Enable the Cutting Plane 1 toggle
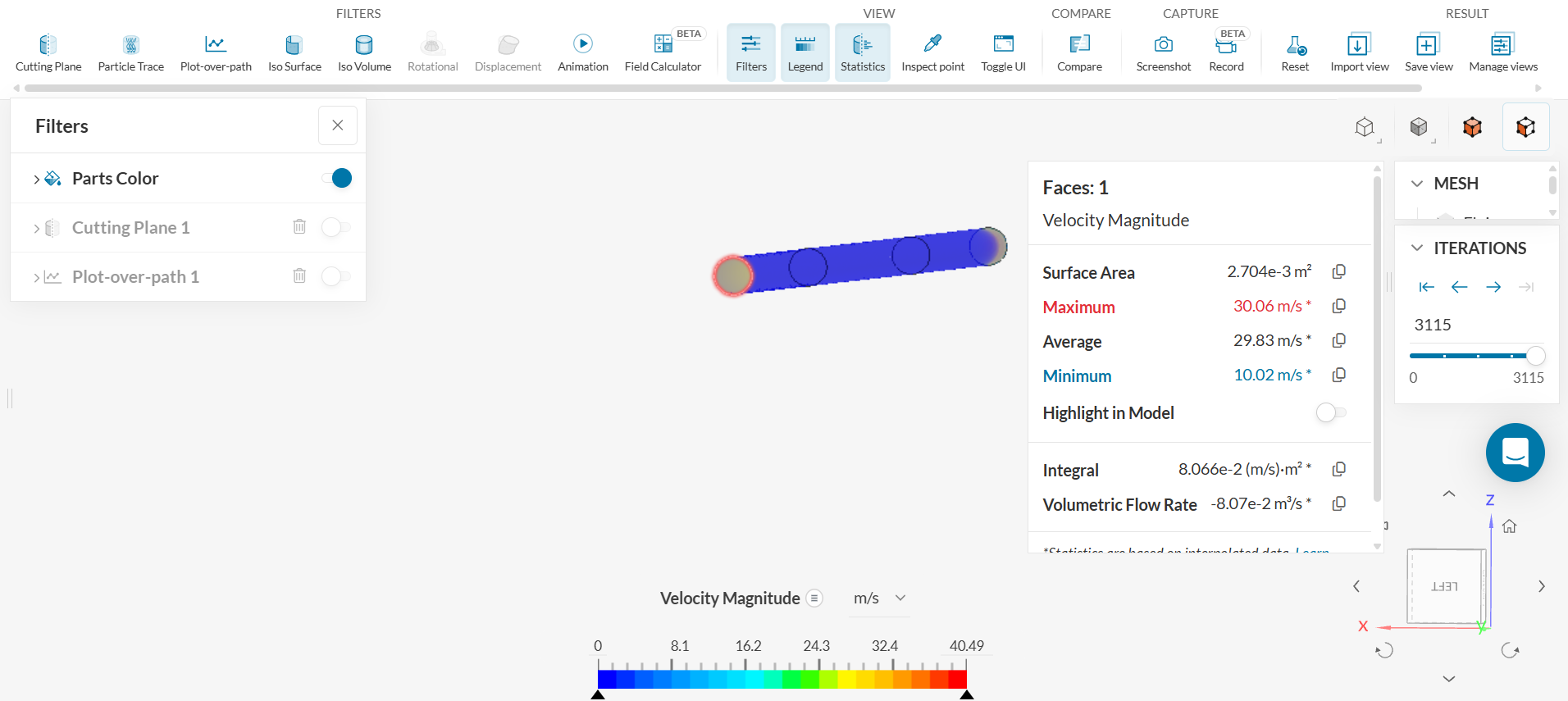The image size is (1568, 701). 336,227
